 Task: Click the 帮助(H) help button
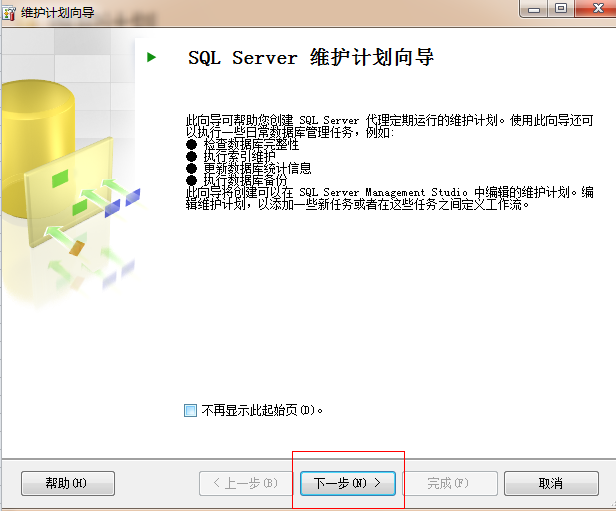tap(68, 483)
